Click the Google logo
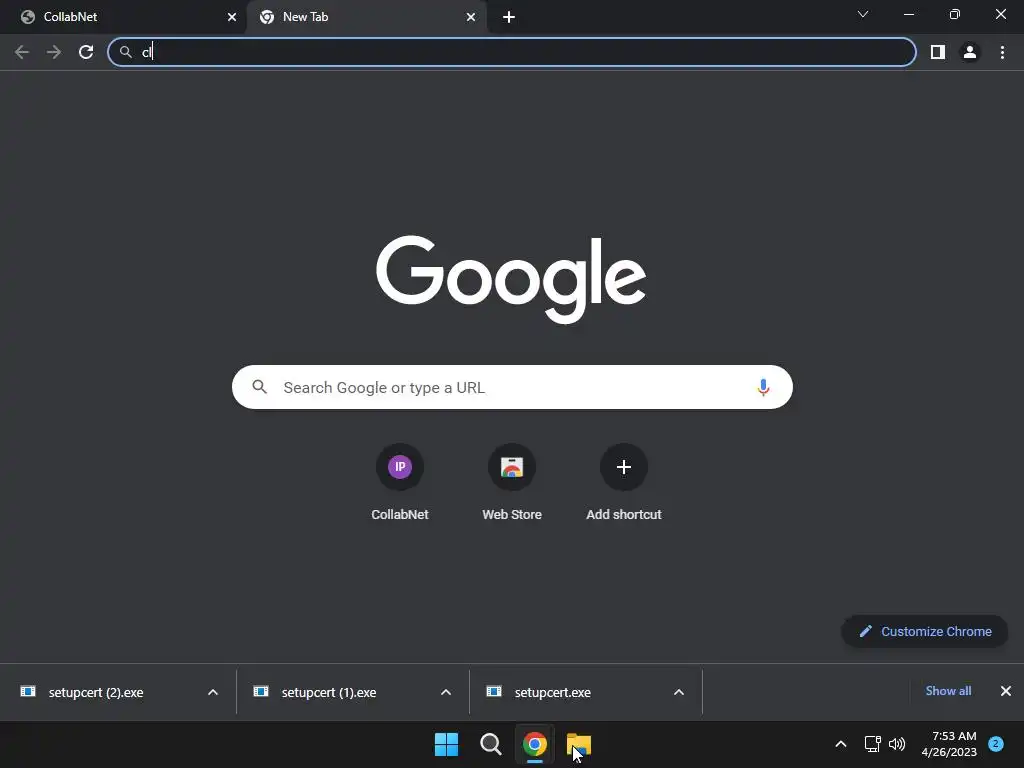The image size is (1024, 768). tap(511, 280)
